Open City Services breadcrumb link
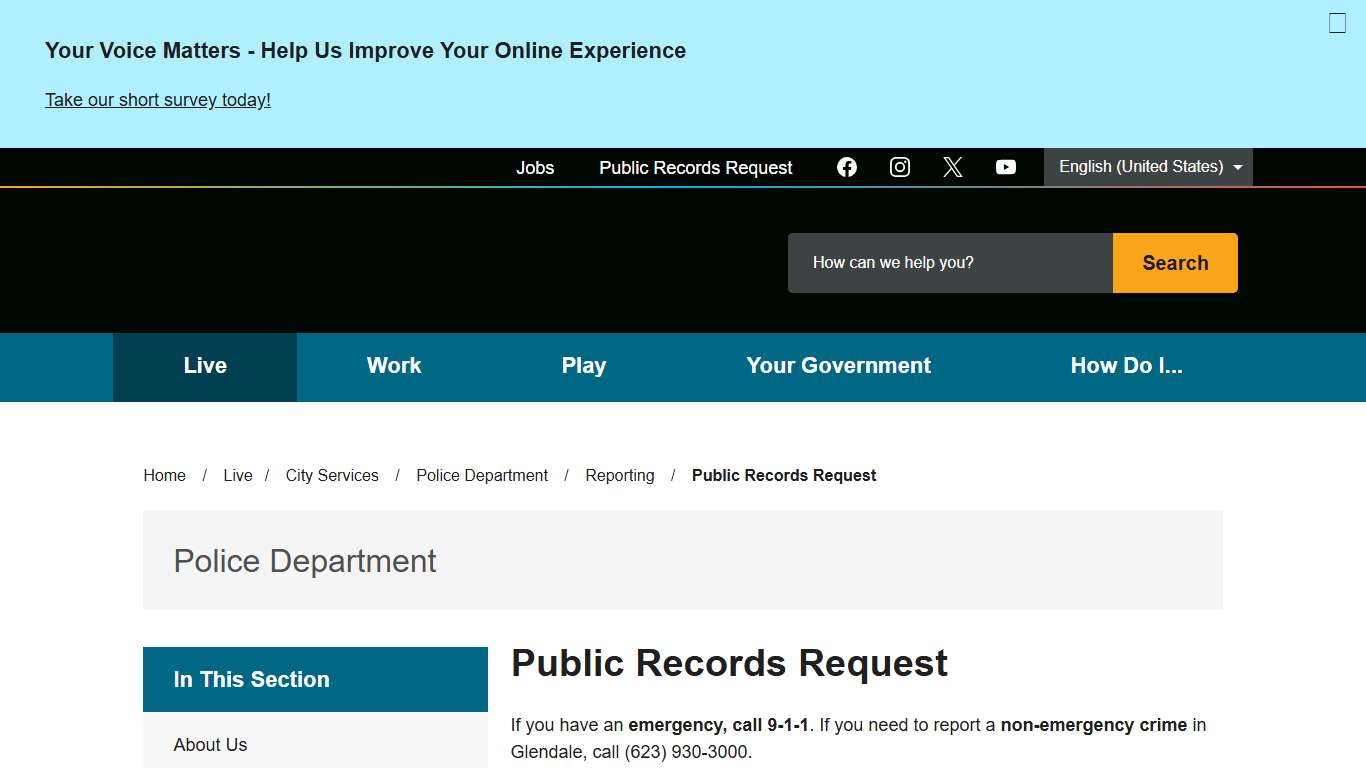This screenshot has height=768, width=1366. 332,475
